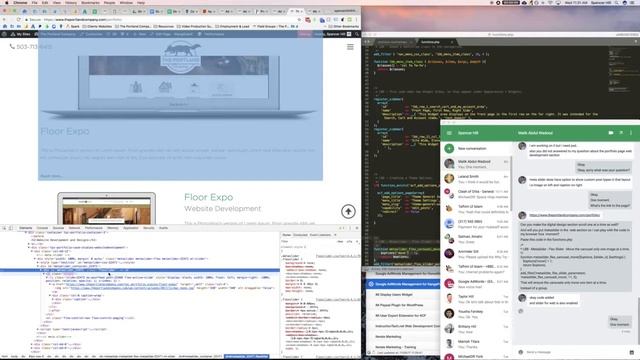Open the Chrome File menu
Image resolution: width=640 pixels, height=360 pixels.
pos(35,2)
